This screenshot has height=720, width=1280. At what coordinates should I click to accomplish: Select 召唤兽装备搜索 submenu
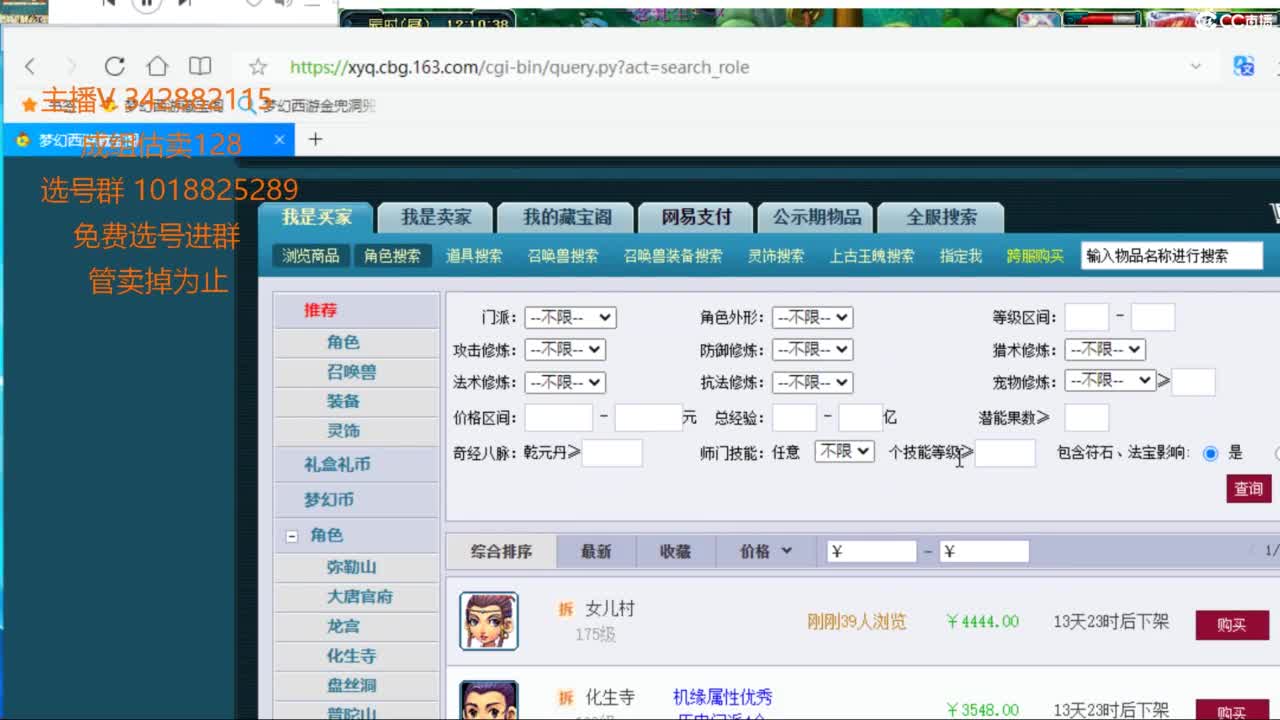(673, 256)
